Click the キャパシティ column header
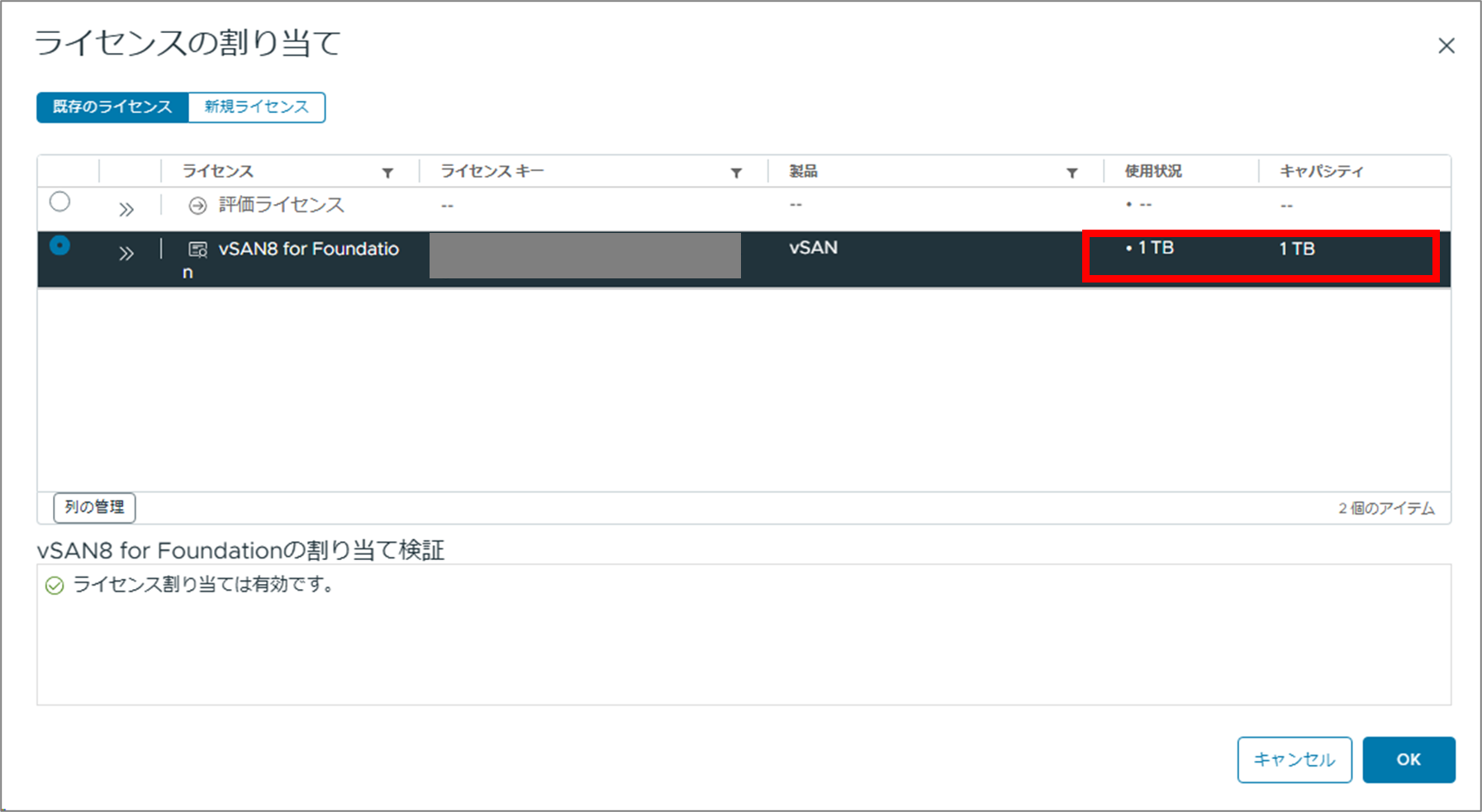This screenshot has height=812, width=1482. tap(1322, 171)
